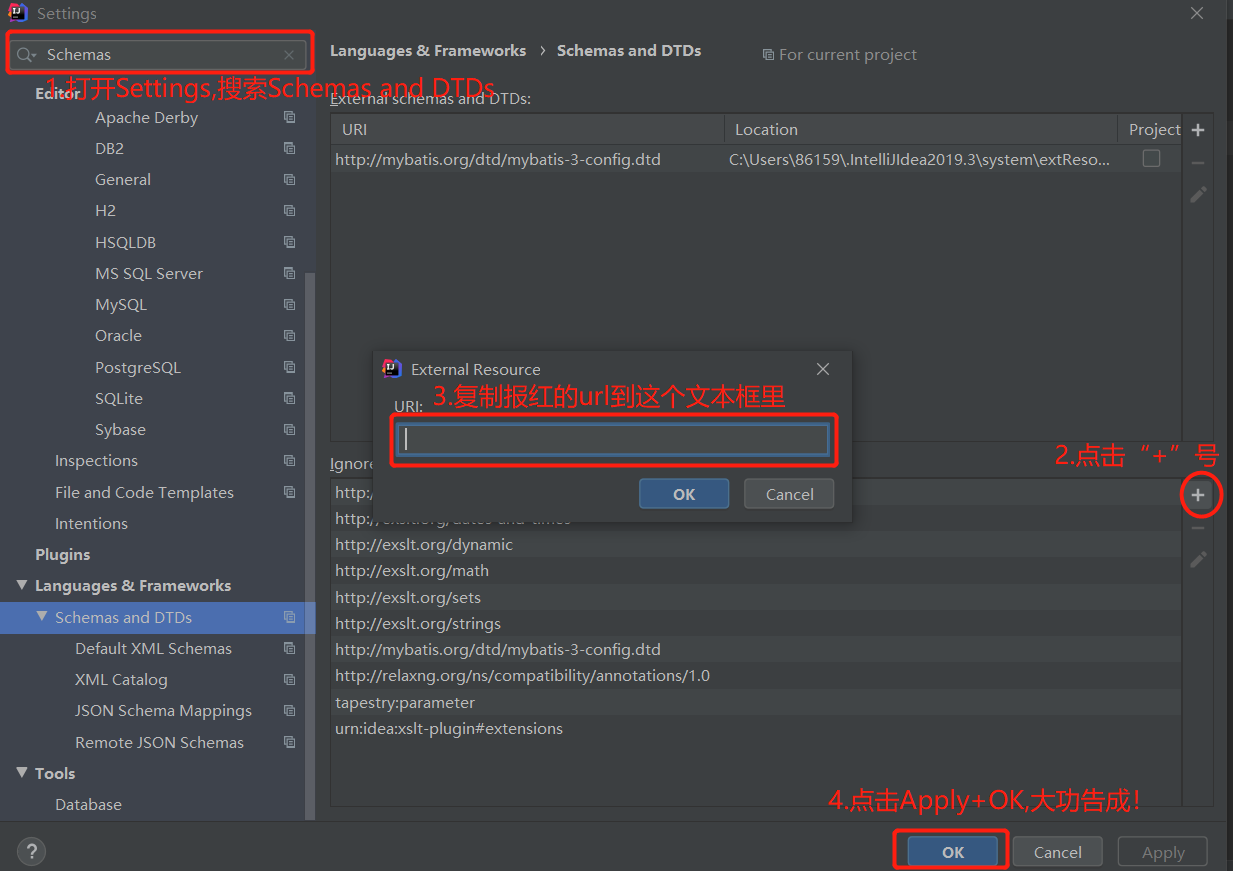Click project-level icon beside Sybase

click(x=289, y=429)
